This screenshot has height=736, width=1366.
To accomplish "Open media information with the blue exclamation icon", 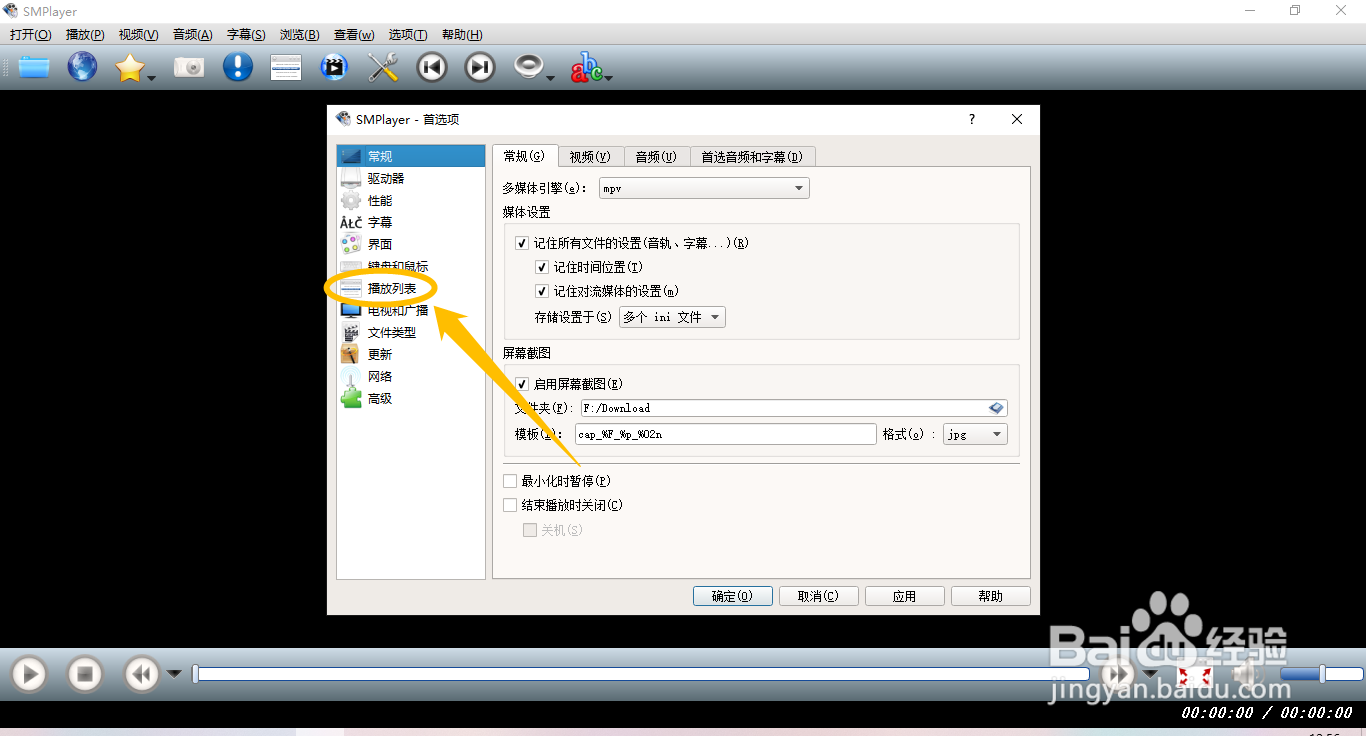I will pos(237,66).
